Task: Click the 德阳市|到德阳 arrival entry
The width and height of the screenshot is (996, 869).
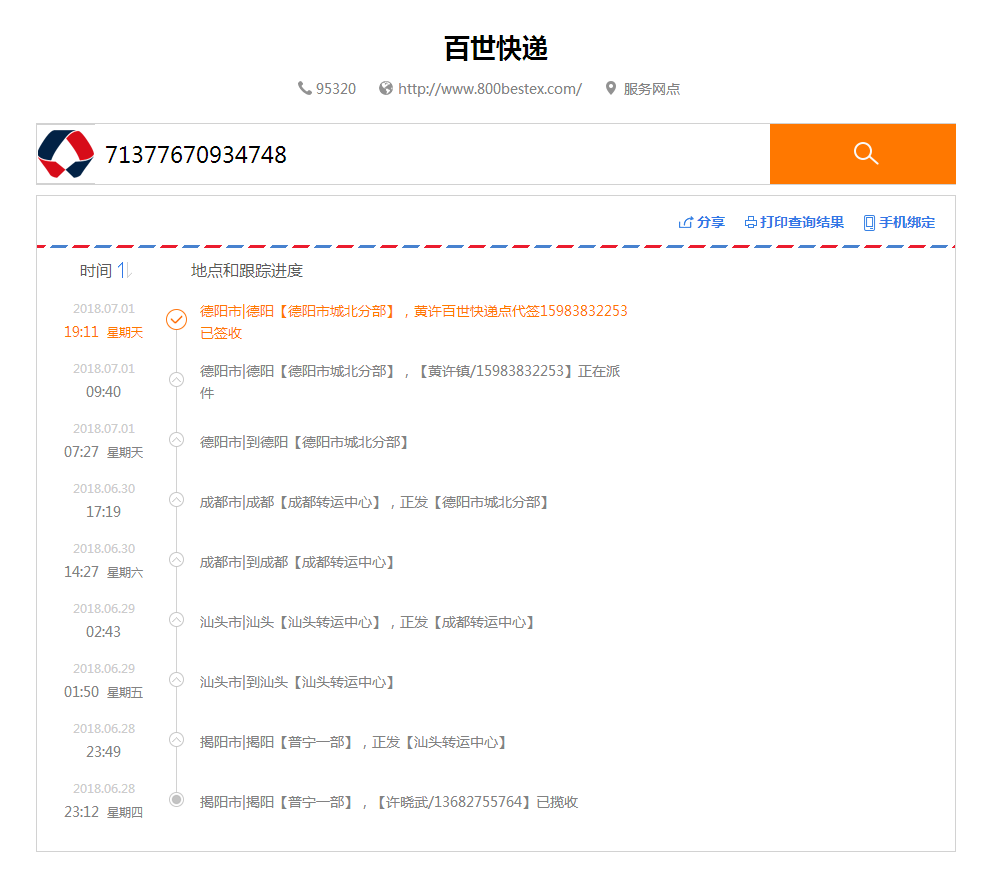Action: (304, 442)
